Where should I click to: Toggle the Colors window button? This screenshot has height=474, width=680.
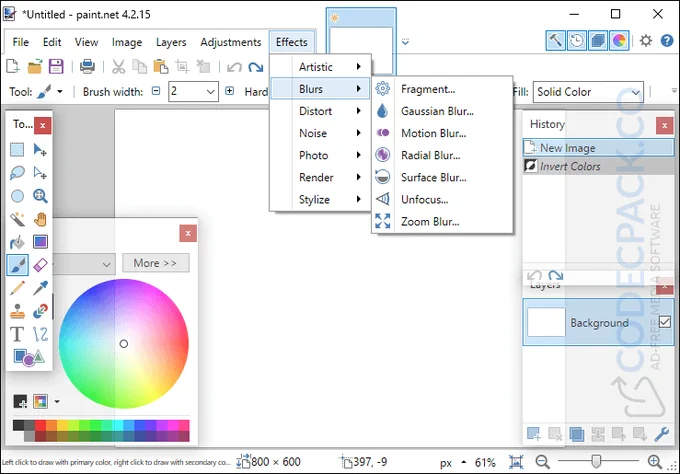pyautogui.click(x=619, y=41)
